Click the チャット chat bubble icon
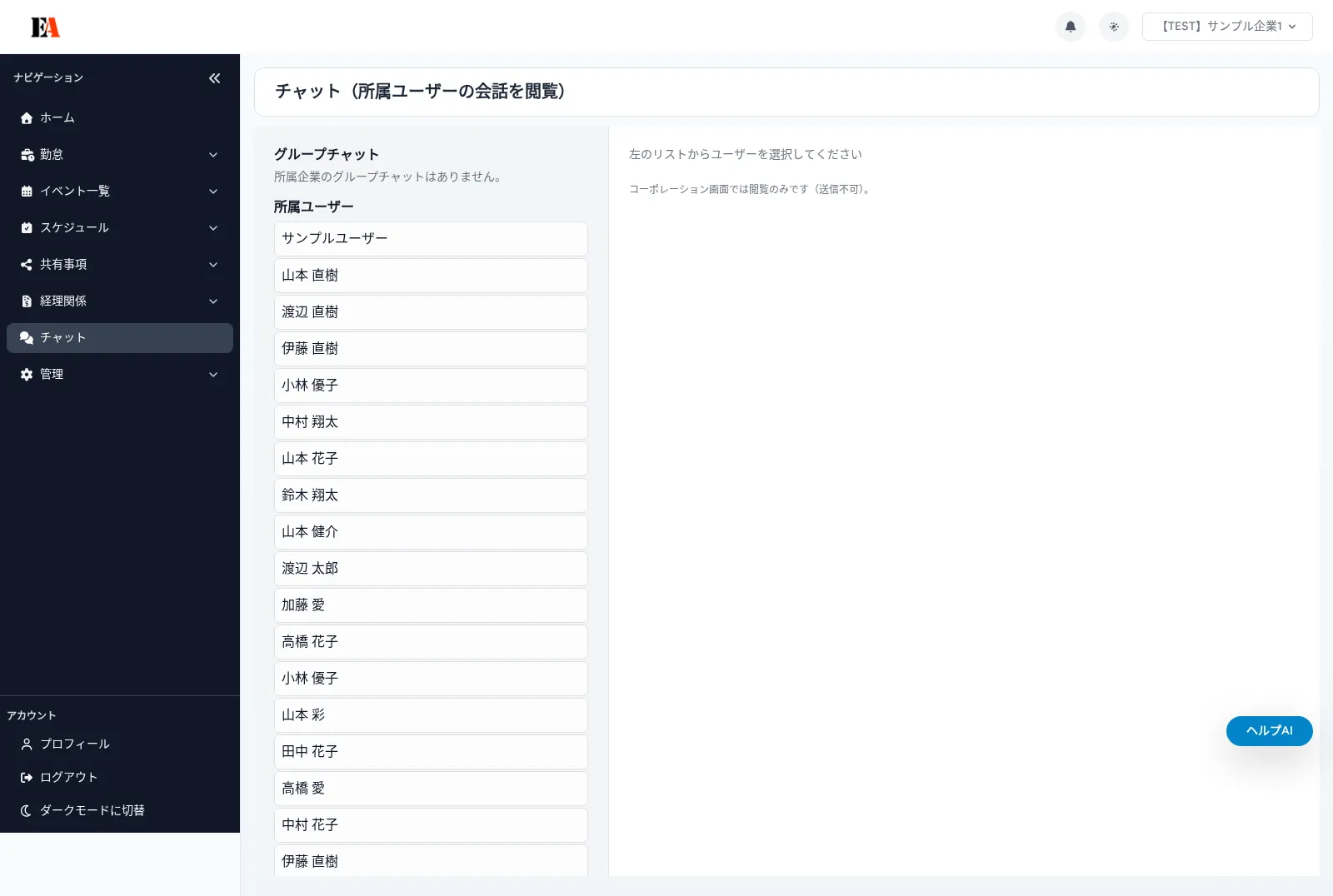This screenshot has height=896, width=1333. (x=26, y=337)
